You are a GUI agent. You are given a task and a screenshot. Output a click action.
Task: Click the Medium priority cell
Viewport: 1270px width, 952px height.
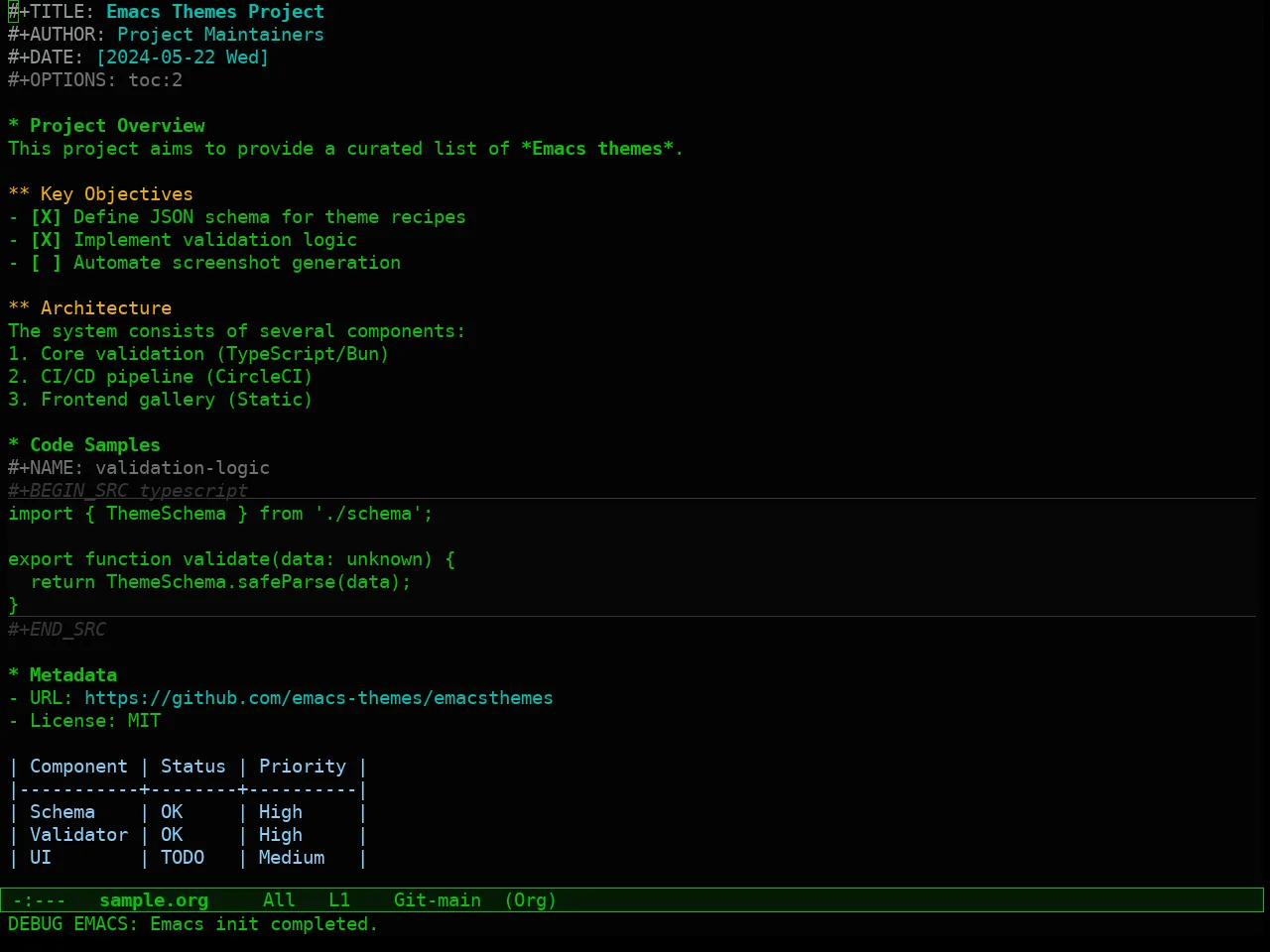(x=292, y=858)
